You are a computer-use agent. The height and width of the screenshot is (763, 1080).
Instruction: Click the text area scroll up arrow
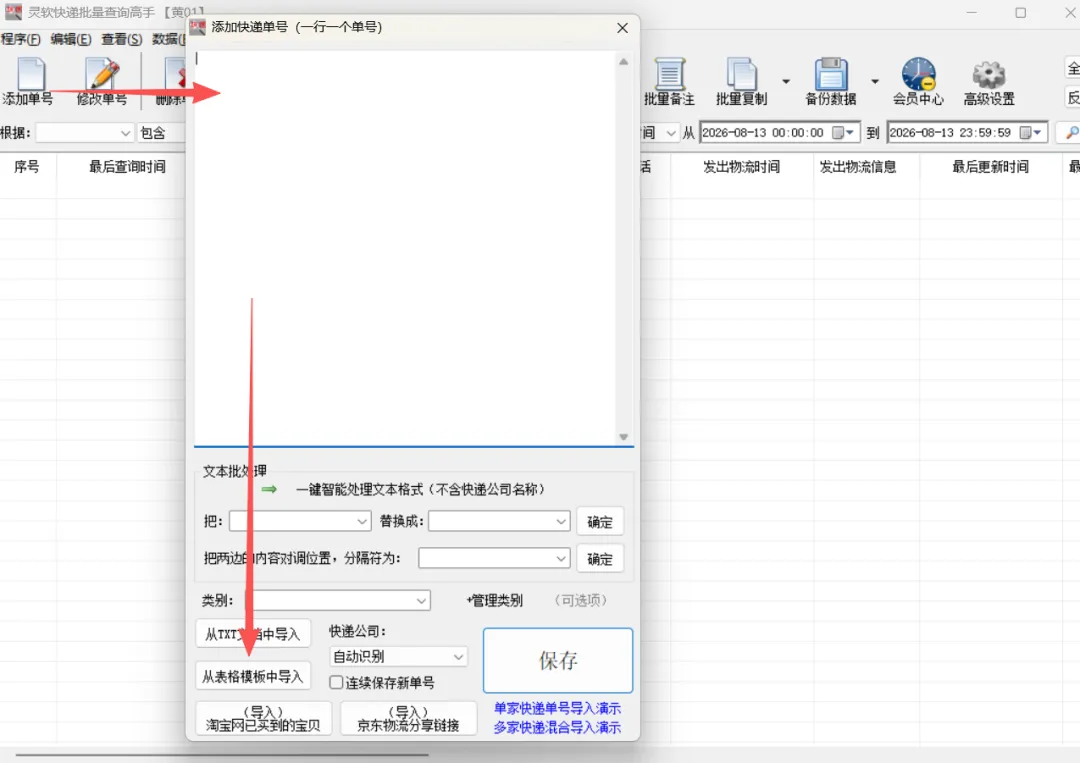click(623, 61)
